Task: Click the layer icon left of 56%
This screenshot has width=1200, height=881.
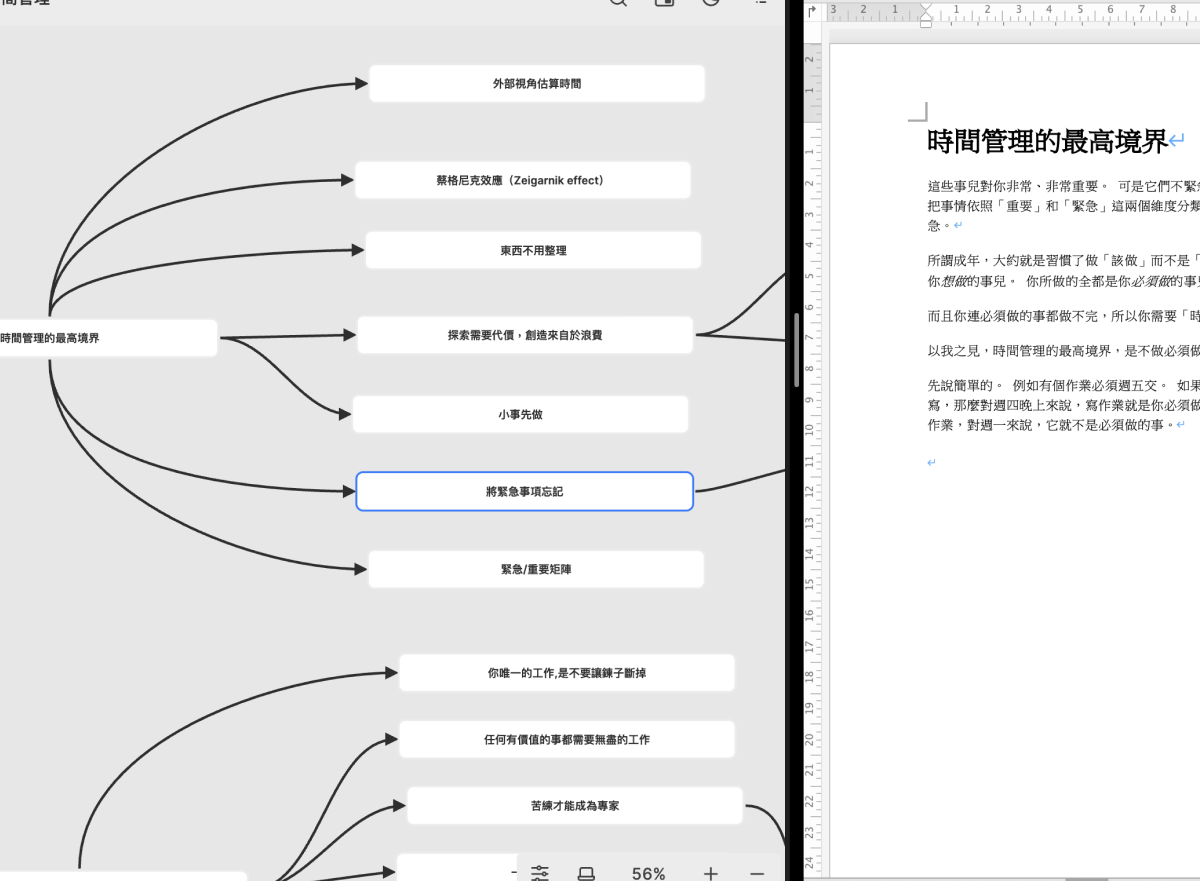Action: 587,873
